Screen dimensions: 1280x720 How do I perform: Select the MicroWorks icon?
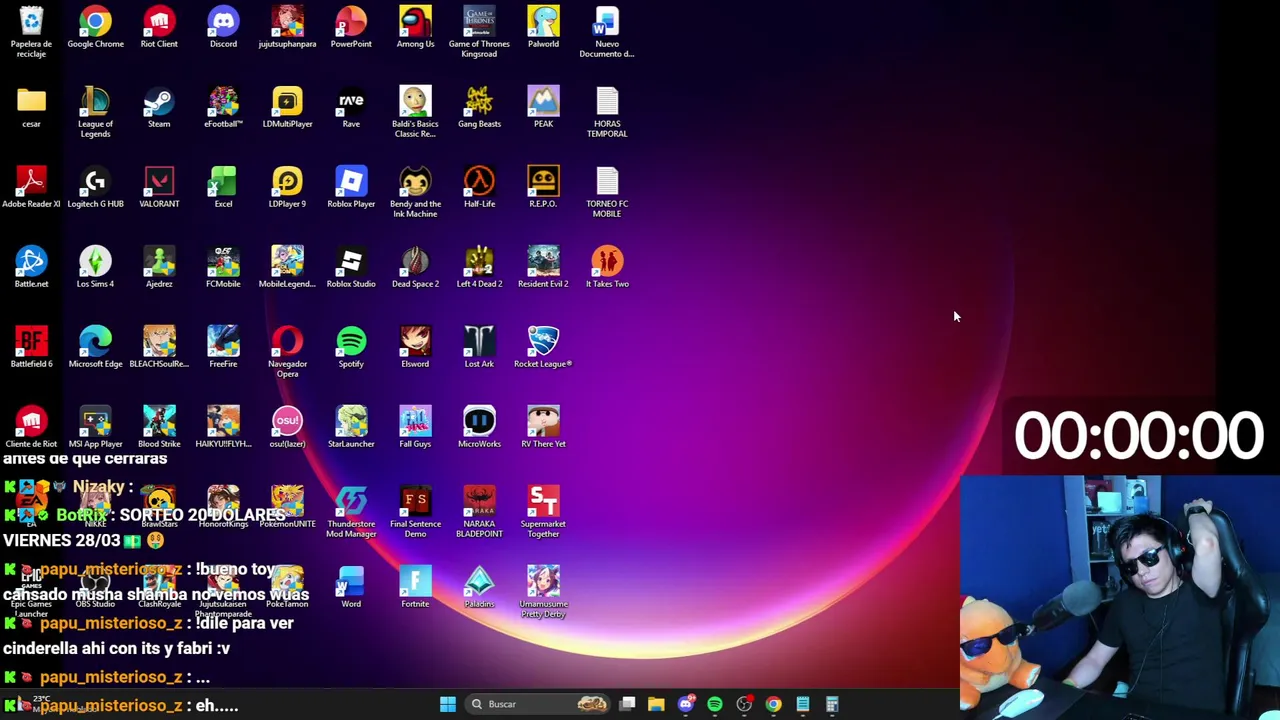tap(479, 427)
